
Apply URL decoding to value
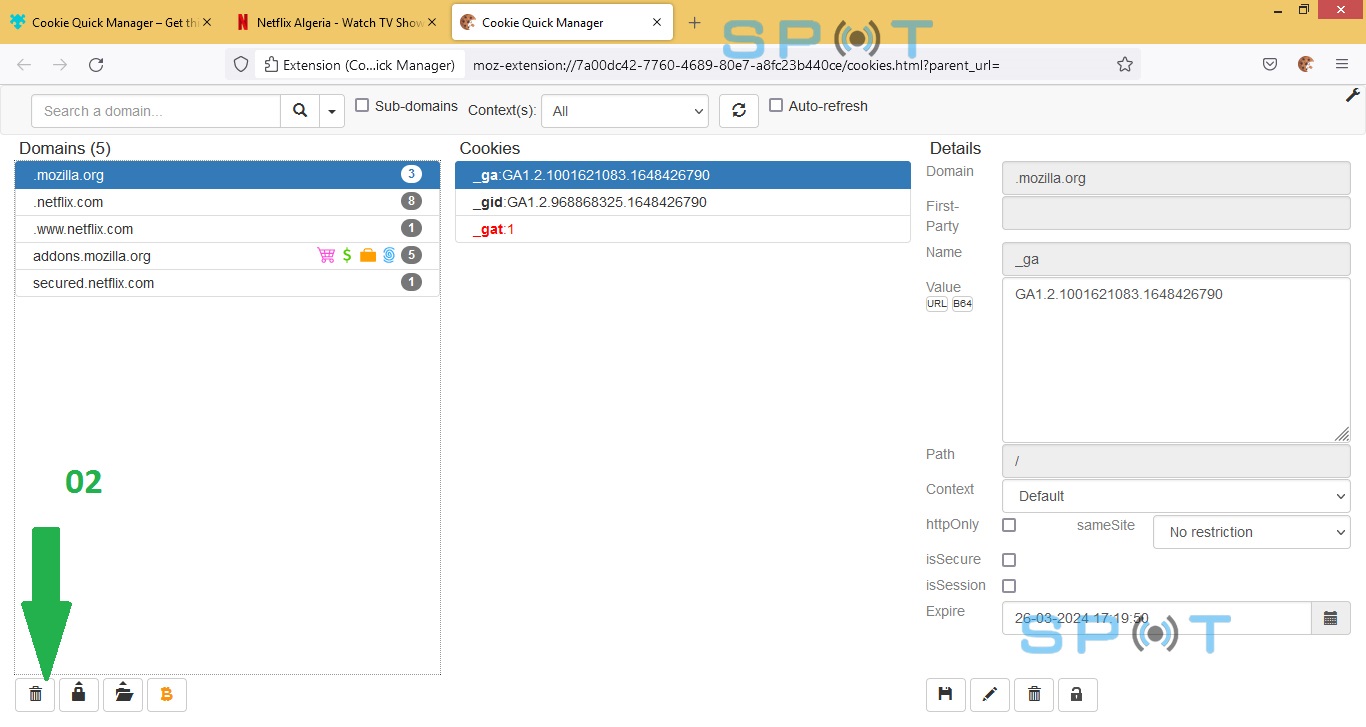click(937, 304)
